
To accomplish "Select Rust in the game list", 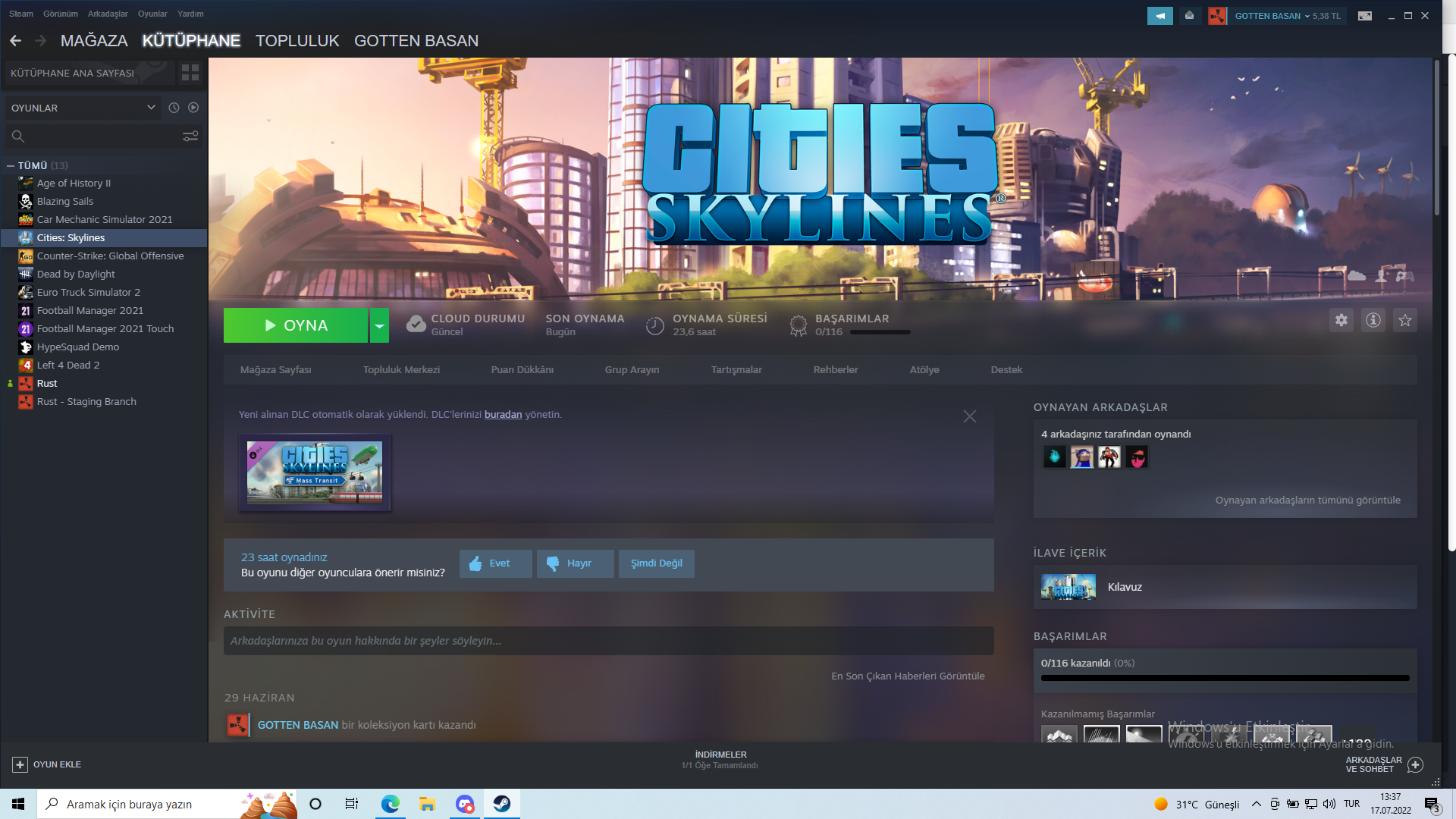I will (104, 384).
